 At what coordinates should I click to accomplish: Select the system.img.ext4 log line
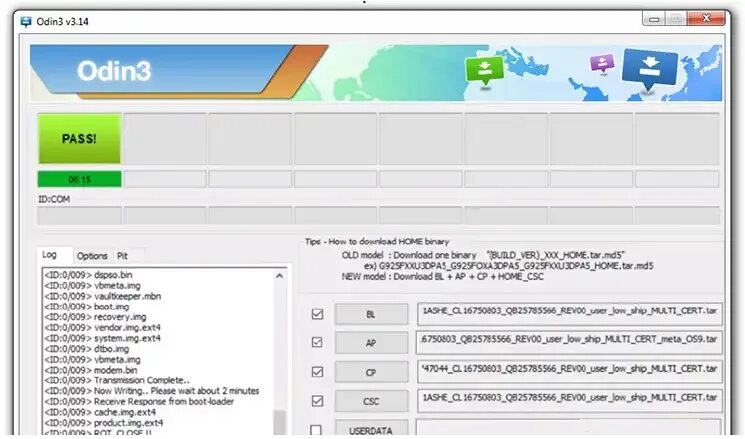coord(103,338)
